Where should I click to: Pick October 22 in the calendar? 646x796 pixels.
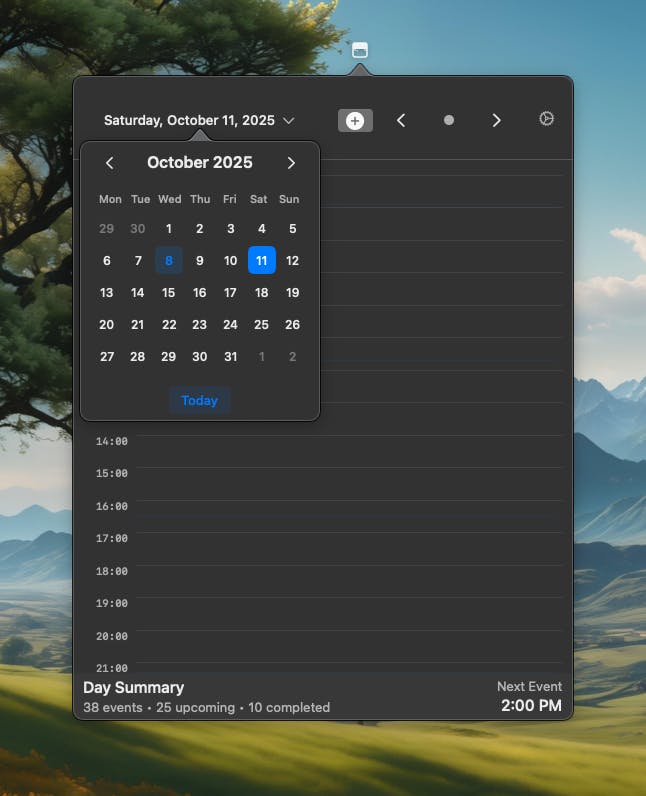point(169,324)
